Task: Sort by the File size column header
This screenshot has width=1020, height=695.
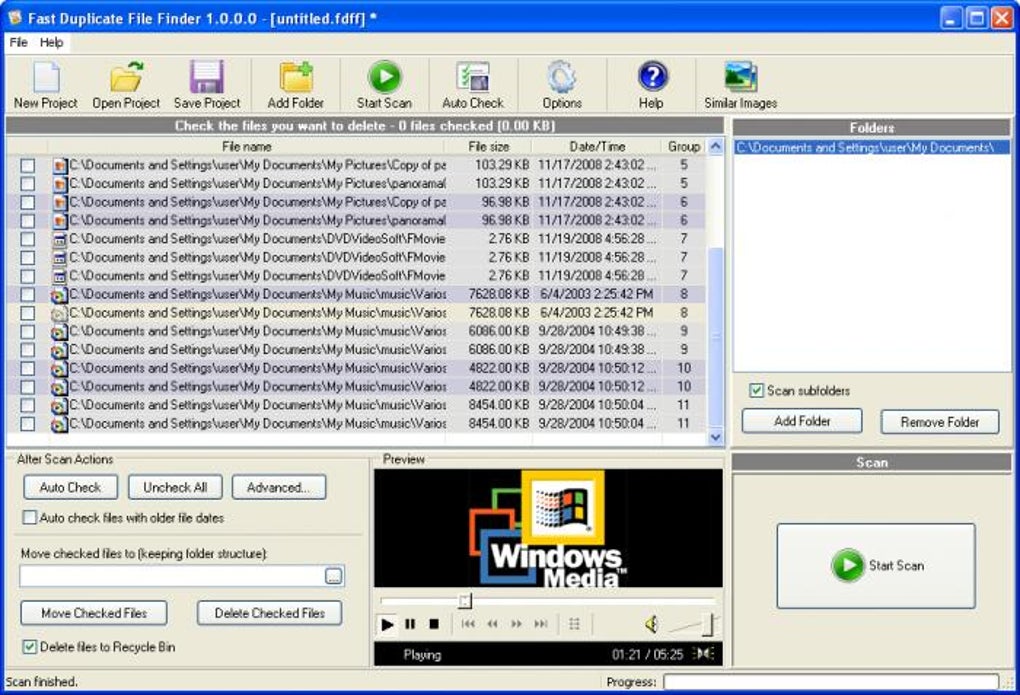Action: 489,146
